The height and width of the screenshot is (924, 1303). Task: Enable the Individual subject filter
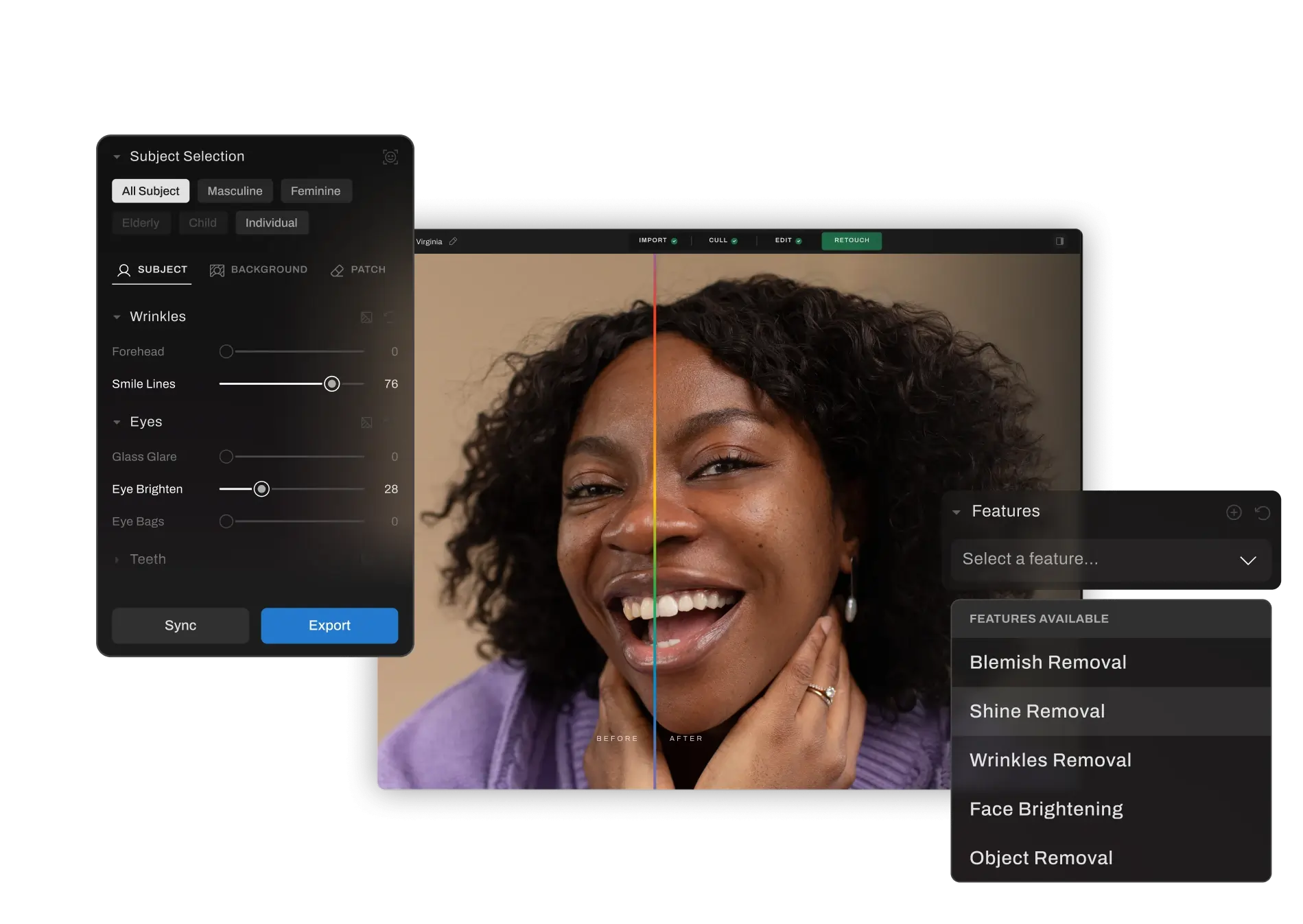[x=271, y=223]
